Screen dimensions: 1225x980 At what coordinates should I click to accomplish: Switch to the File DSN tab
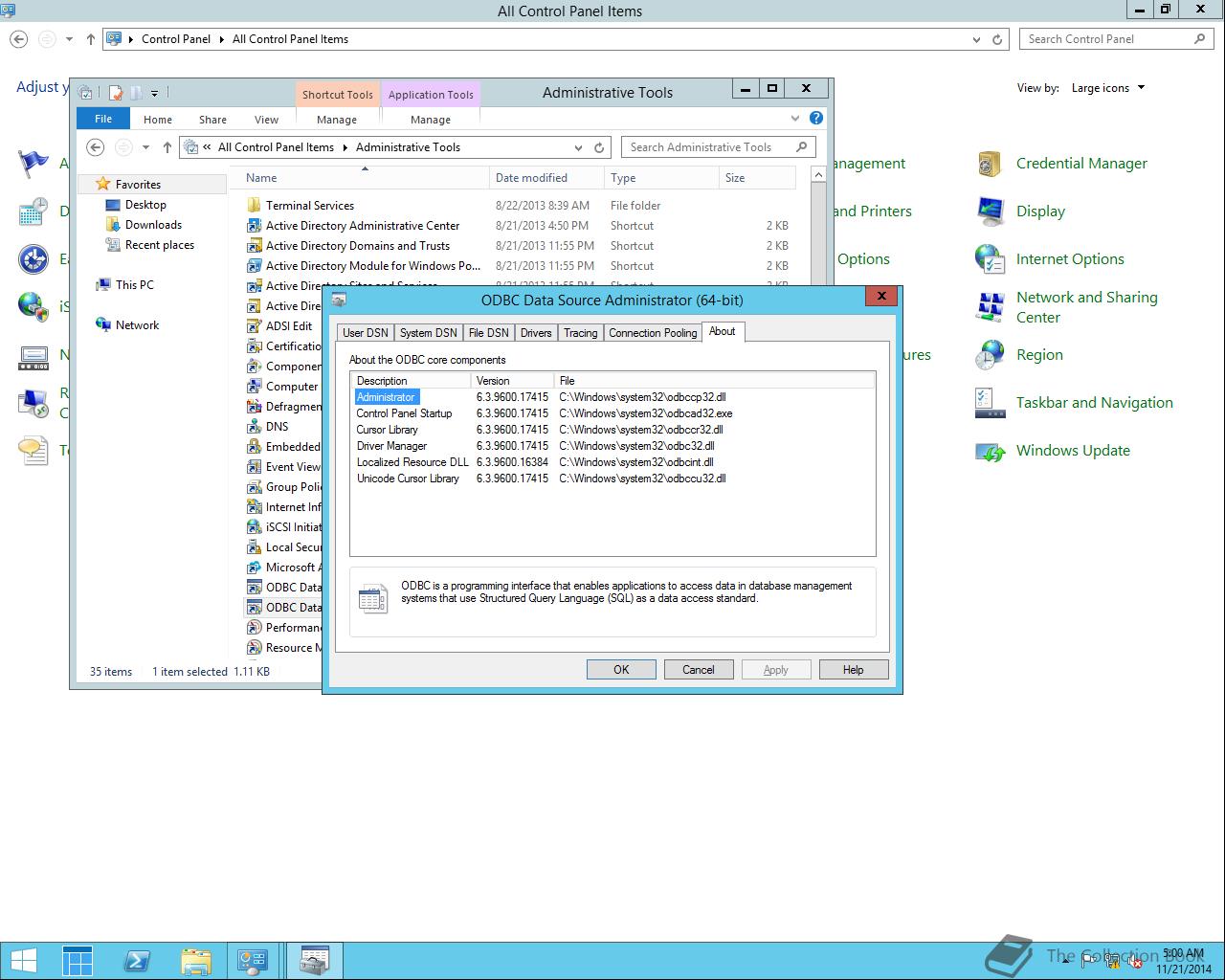[488, 332]
